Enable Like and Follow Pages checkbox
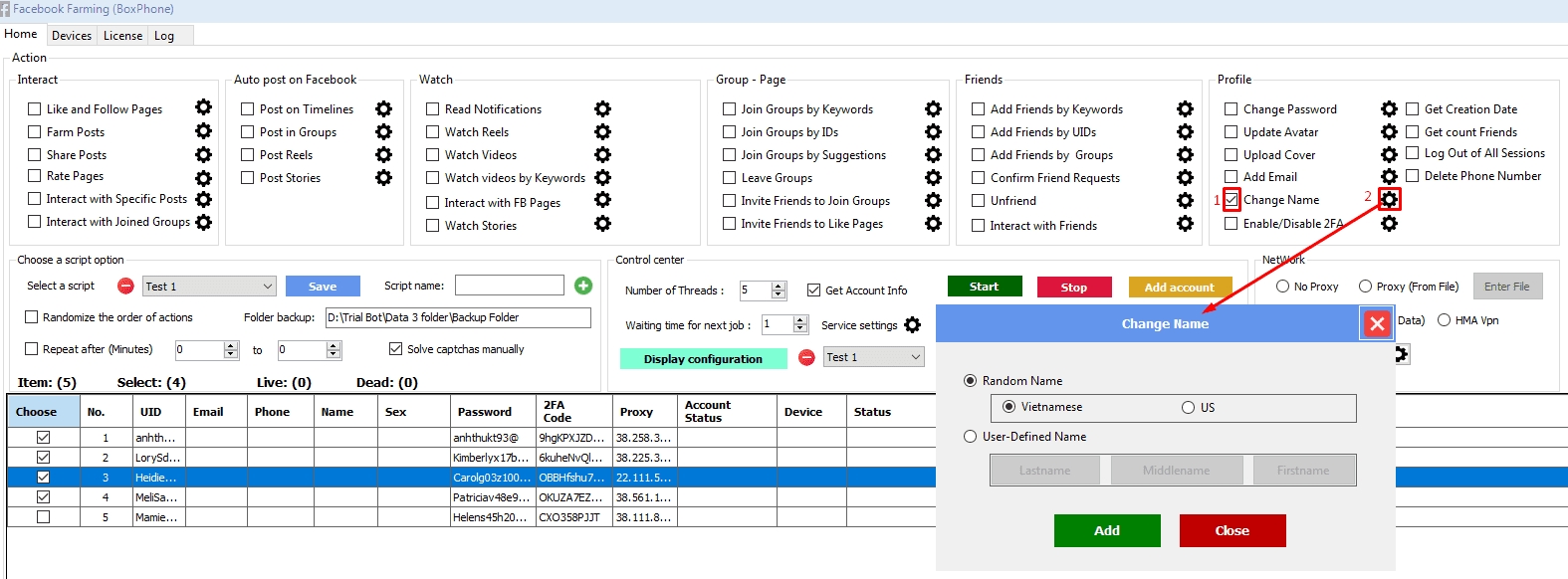 (x=35, y=108)
